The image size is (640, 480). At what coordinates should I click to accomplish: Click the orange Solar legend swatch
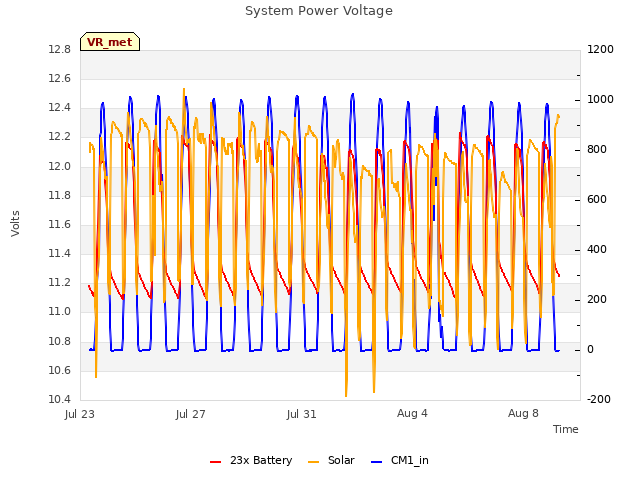point(313,462)
